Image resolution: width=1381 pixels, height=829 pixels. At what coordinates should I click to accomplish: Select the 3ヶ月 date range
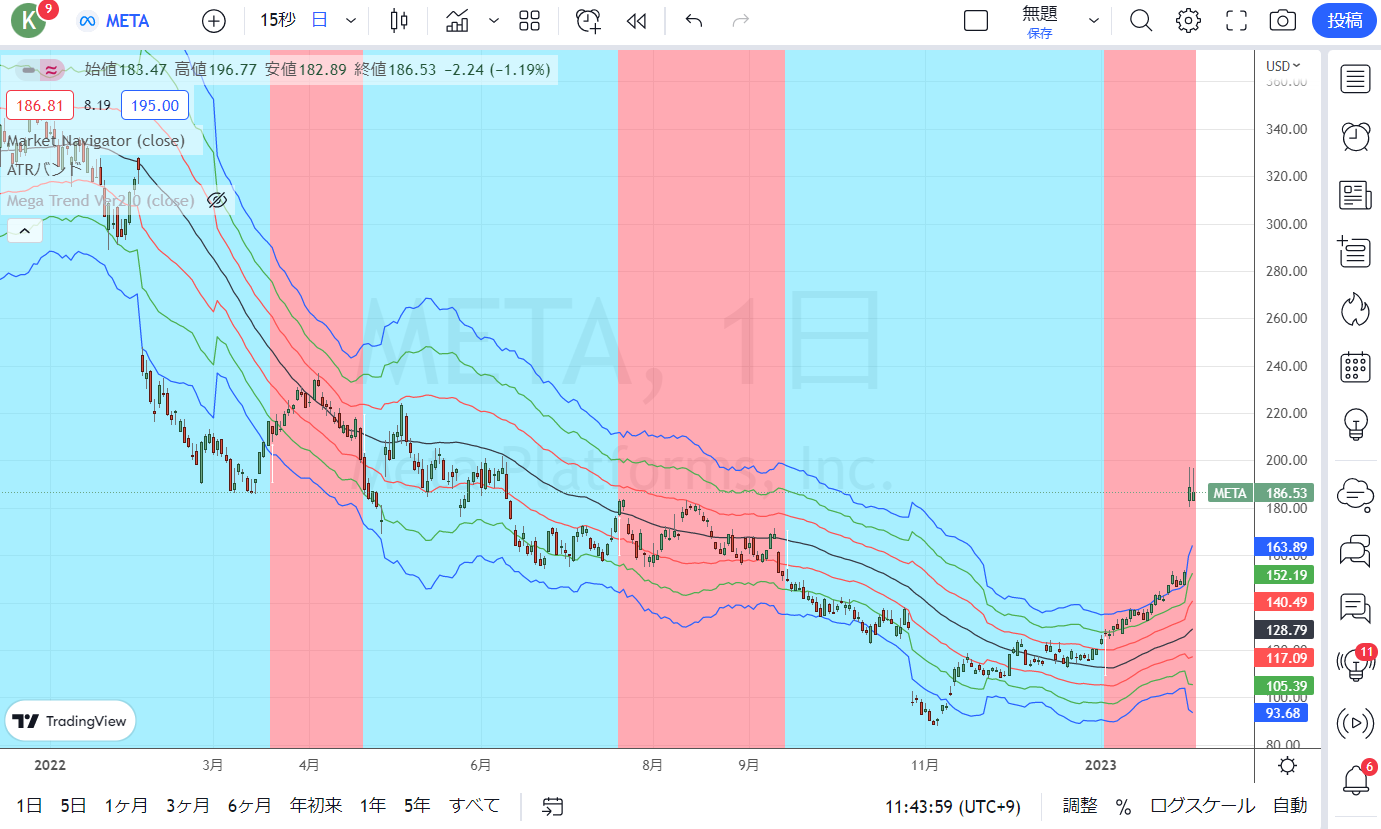(188, 806)
